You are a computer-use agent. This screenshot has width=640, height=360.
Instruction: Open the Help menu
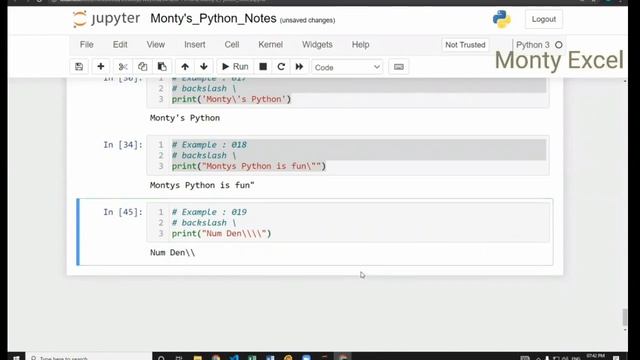point(360,44)
